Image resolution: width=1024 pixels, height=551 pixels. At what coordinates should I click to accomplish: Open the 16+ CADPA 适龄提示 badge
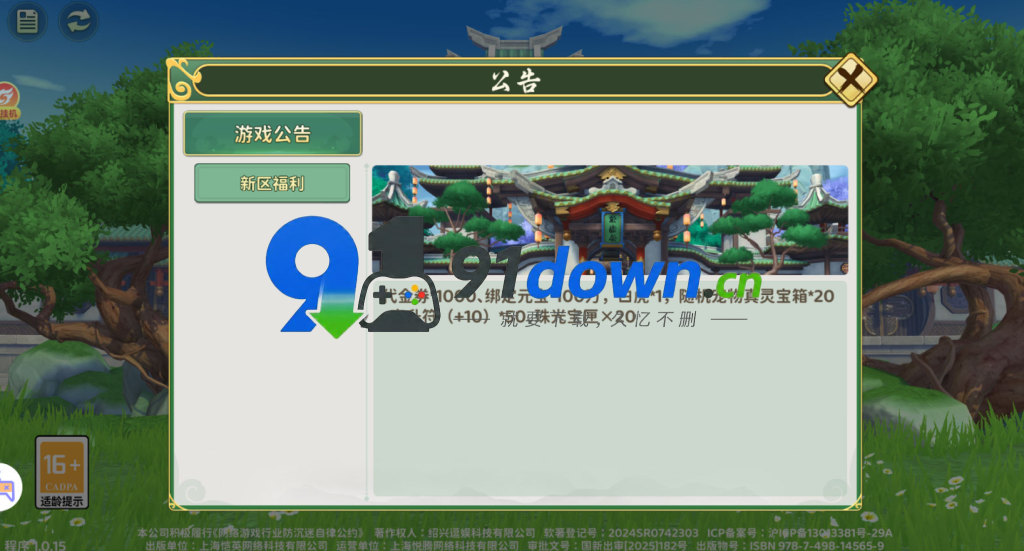click(x=61, y=473)
